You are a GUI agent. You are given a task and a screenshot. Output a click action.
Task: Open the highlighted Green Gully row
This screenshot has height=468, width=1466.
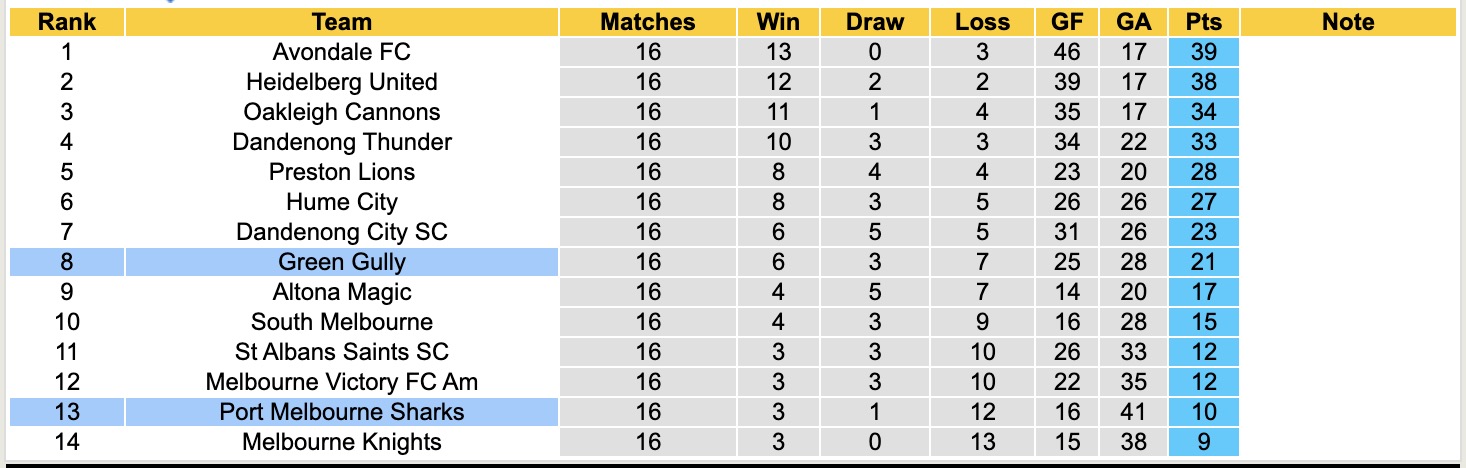pos(341,262)
